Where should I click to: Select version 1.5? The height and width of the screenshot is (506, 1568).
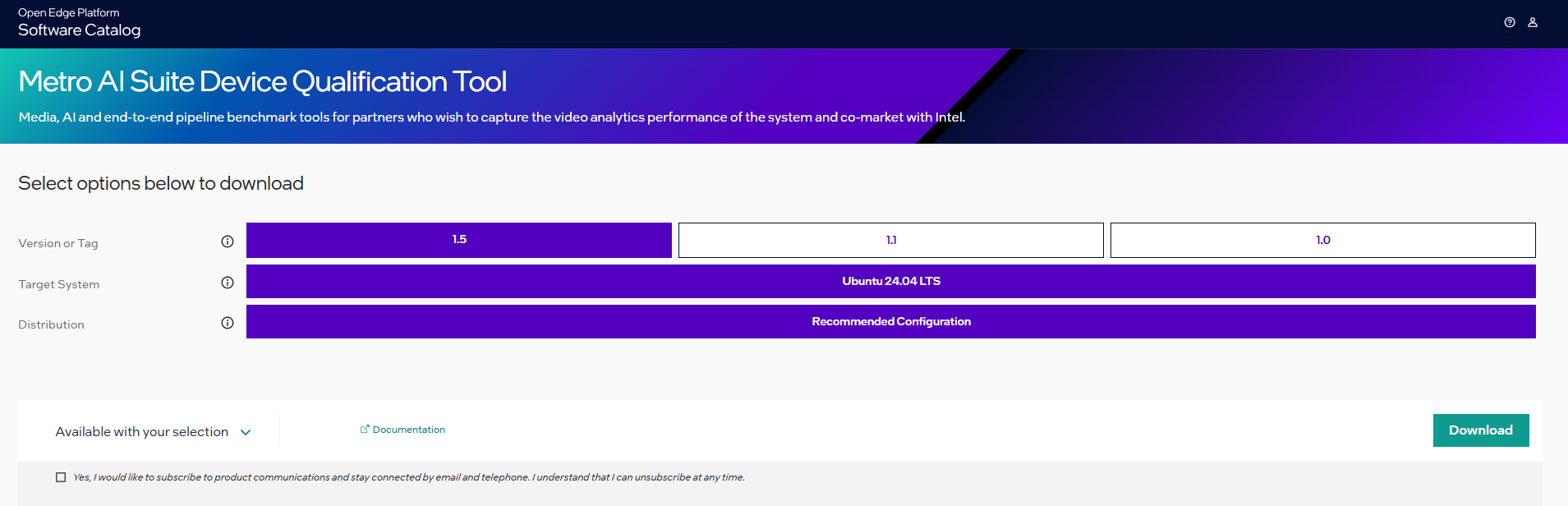(x=459, y=240)
